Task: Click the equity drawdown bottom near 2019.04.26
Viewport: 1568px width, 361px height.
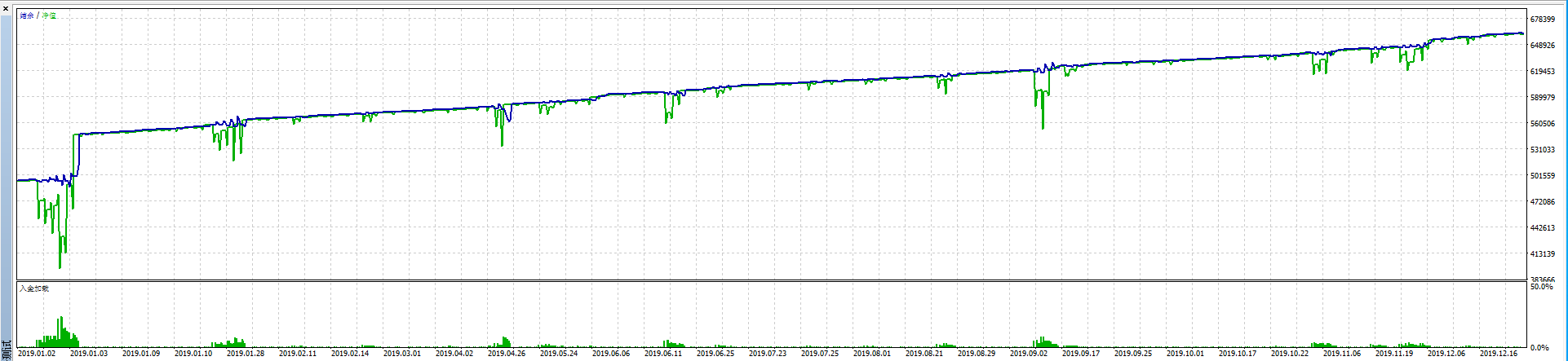Action: tap(502, 145)
